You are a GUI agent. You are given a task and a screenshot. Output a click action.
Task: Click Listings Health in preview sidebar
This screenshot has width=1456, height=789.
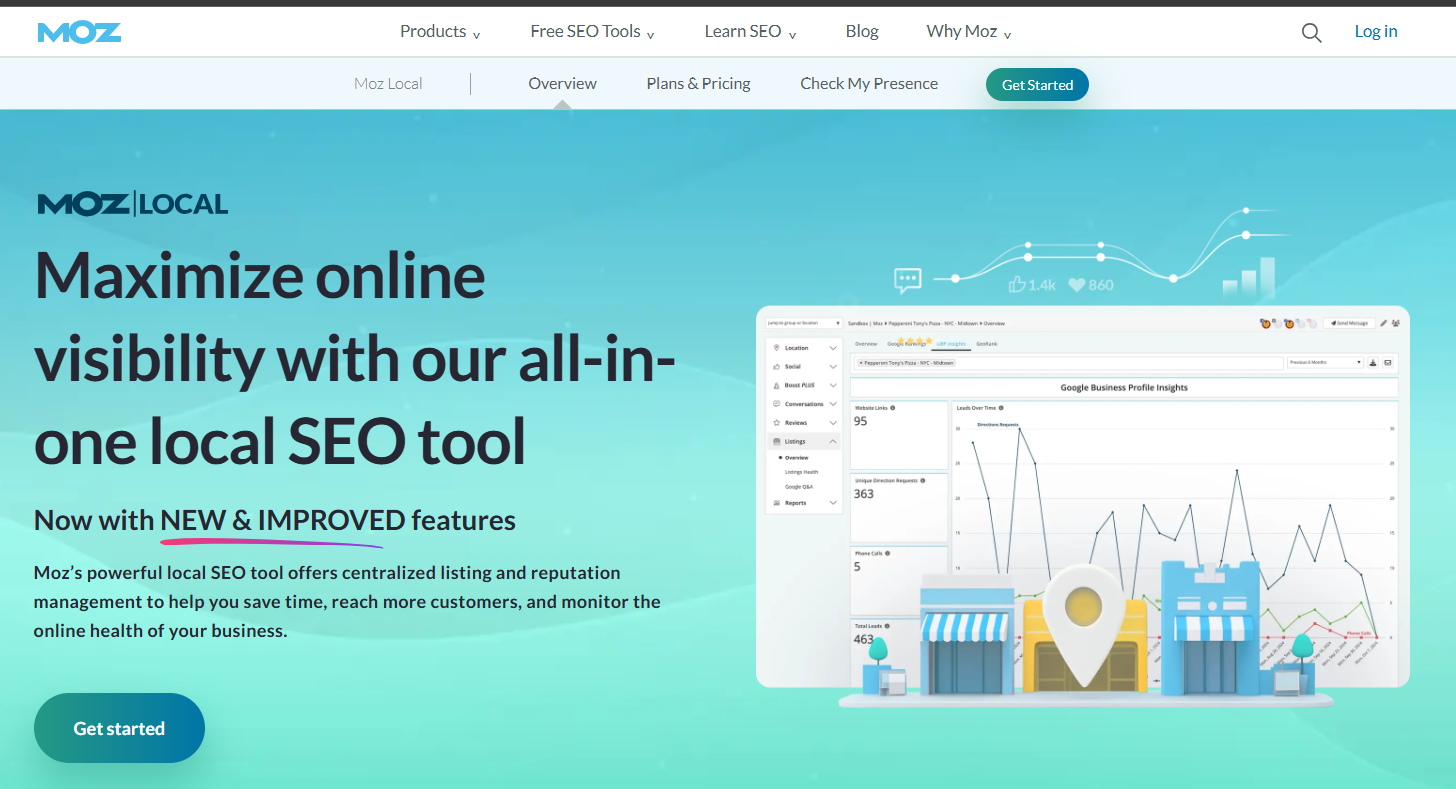point(801,472)
